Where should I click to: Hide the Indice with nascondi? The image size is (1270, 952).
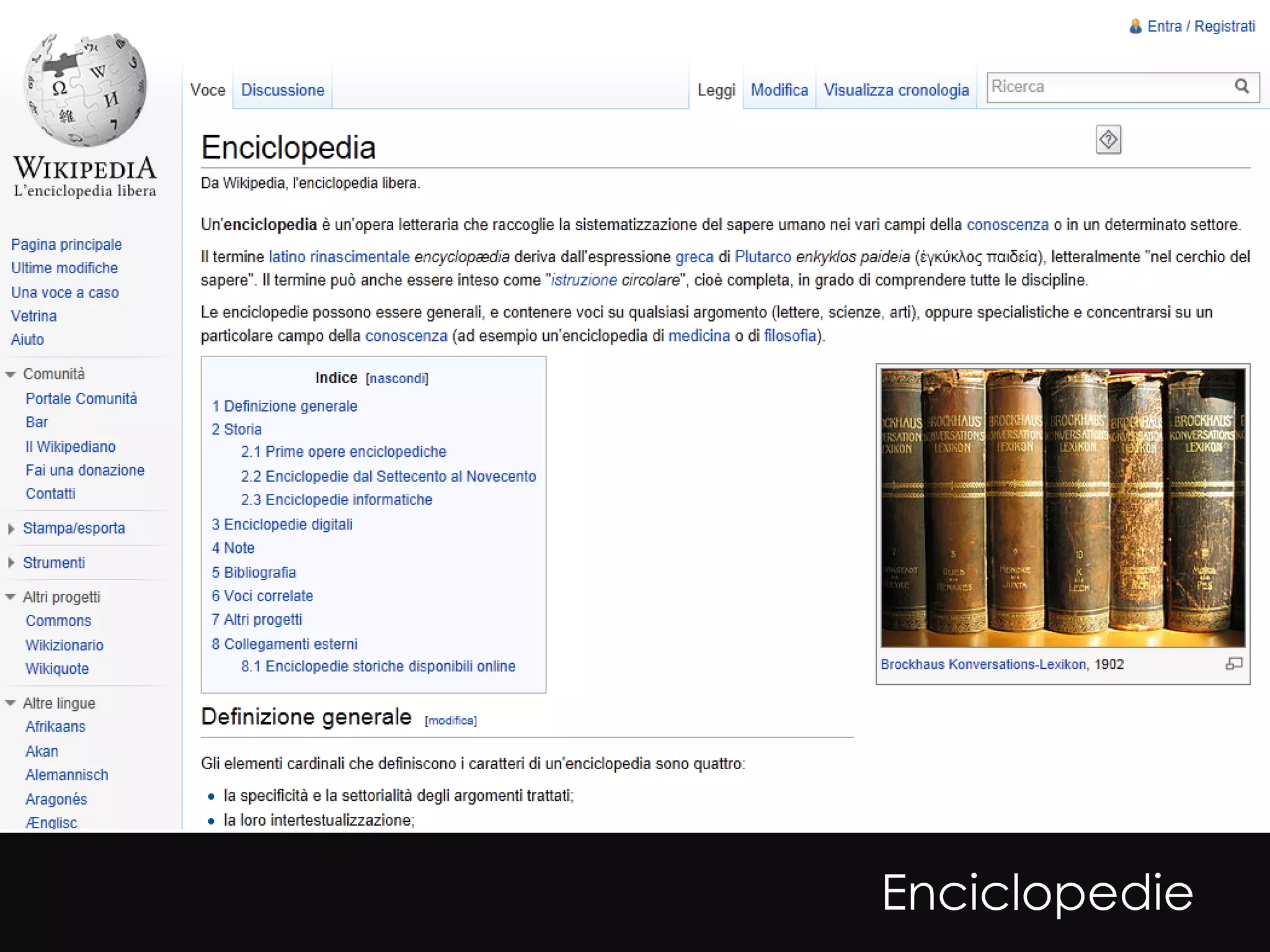coord(397,378)
